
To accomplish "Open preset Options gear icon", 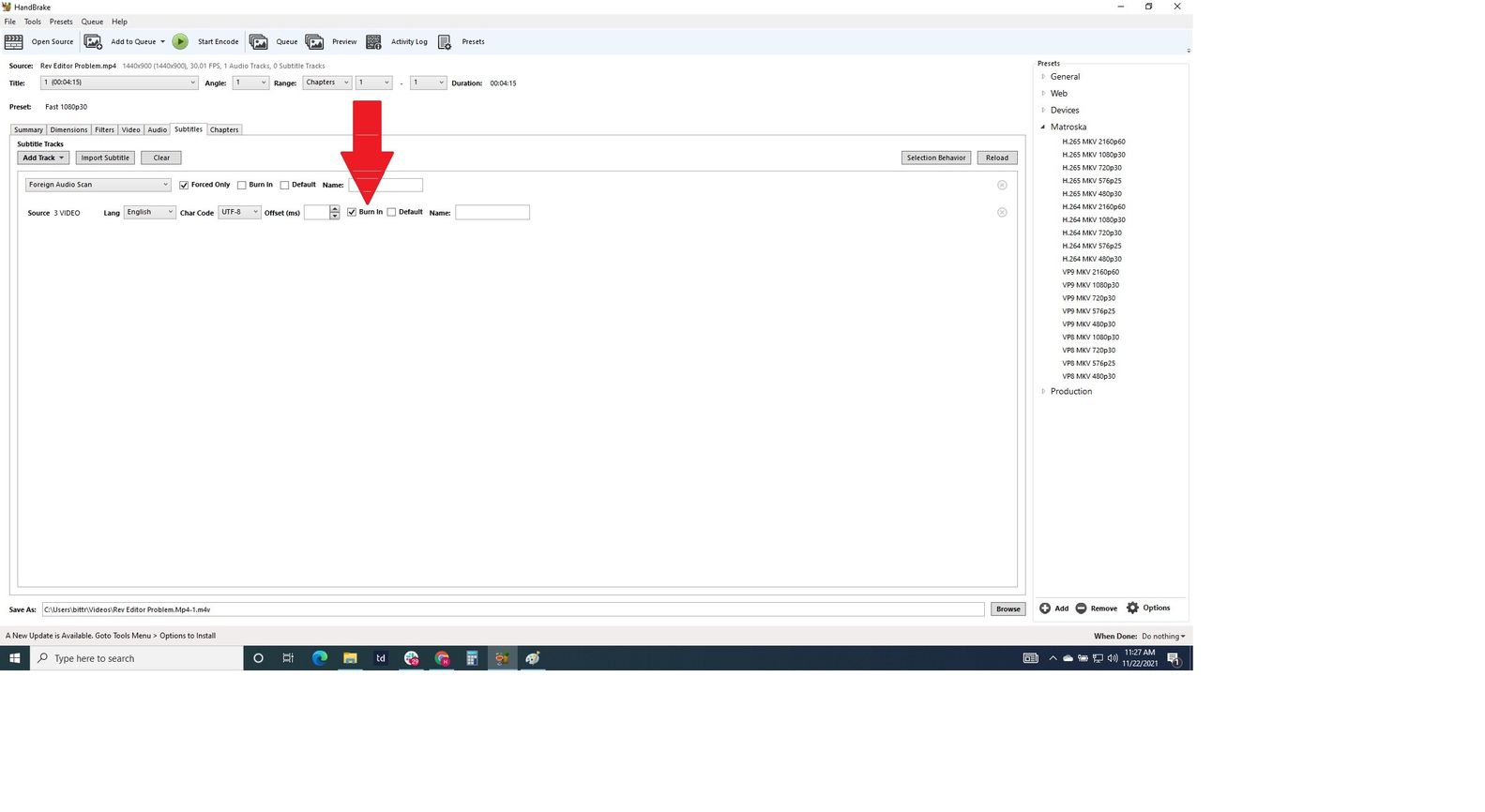I will pos(1132,608).
